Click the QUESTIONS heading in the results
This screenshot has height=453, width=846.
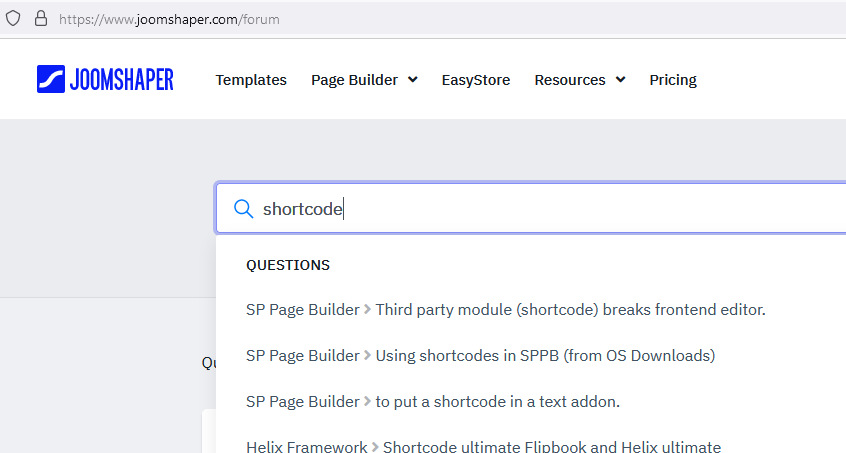288,265
